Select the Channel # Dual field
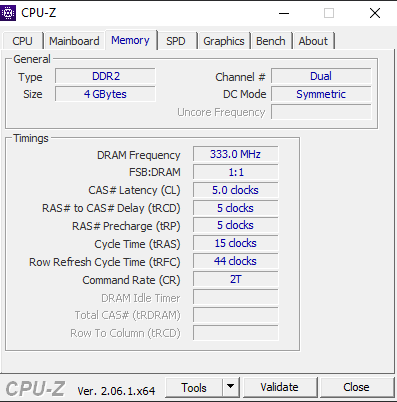397x402 pixels. point(321,76)
